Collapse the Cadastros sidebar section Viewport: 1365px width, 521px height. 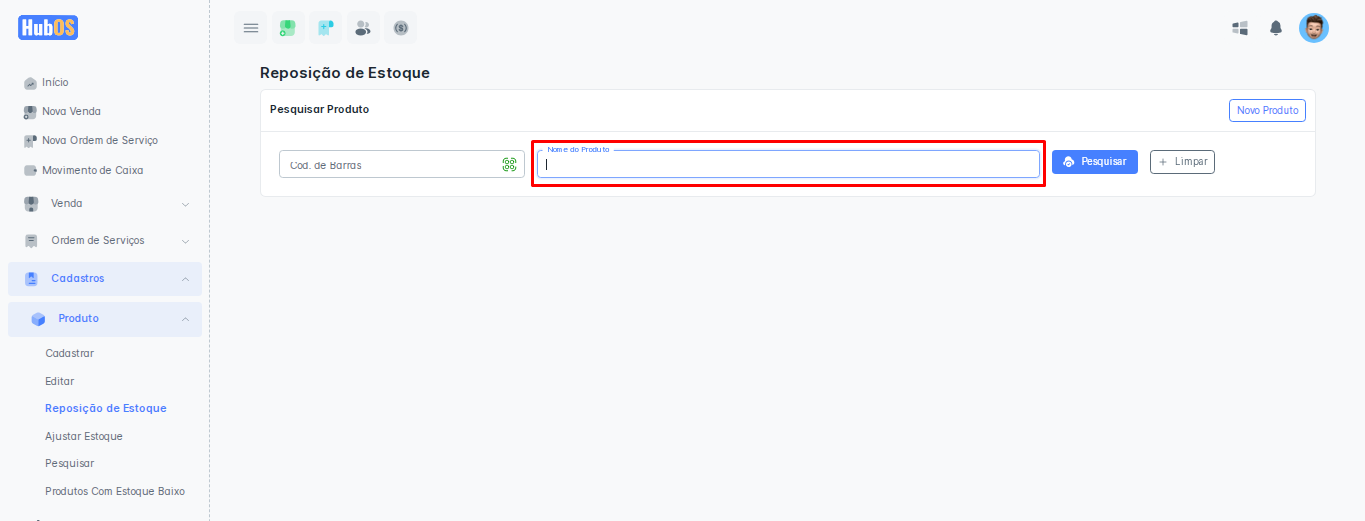click(x=105, y=279)
